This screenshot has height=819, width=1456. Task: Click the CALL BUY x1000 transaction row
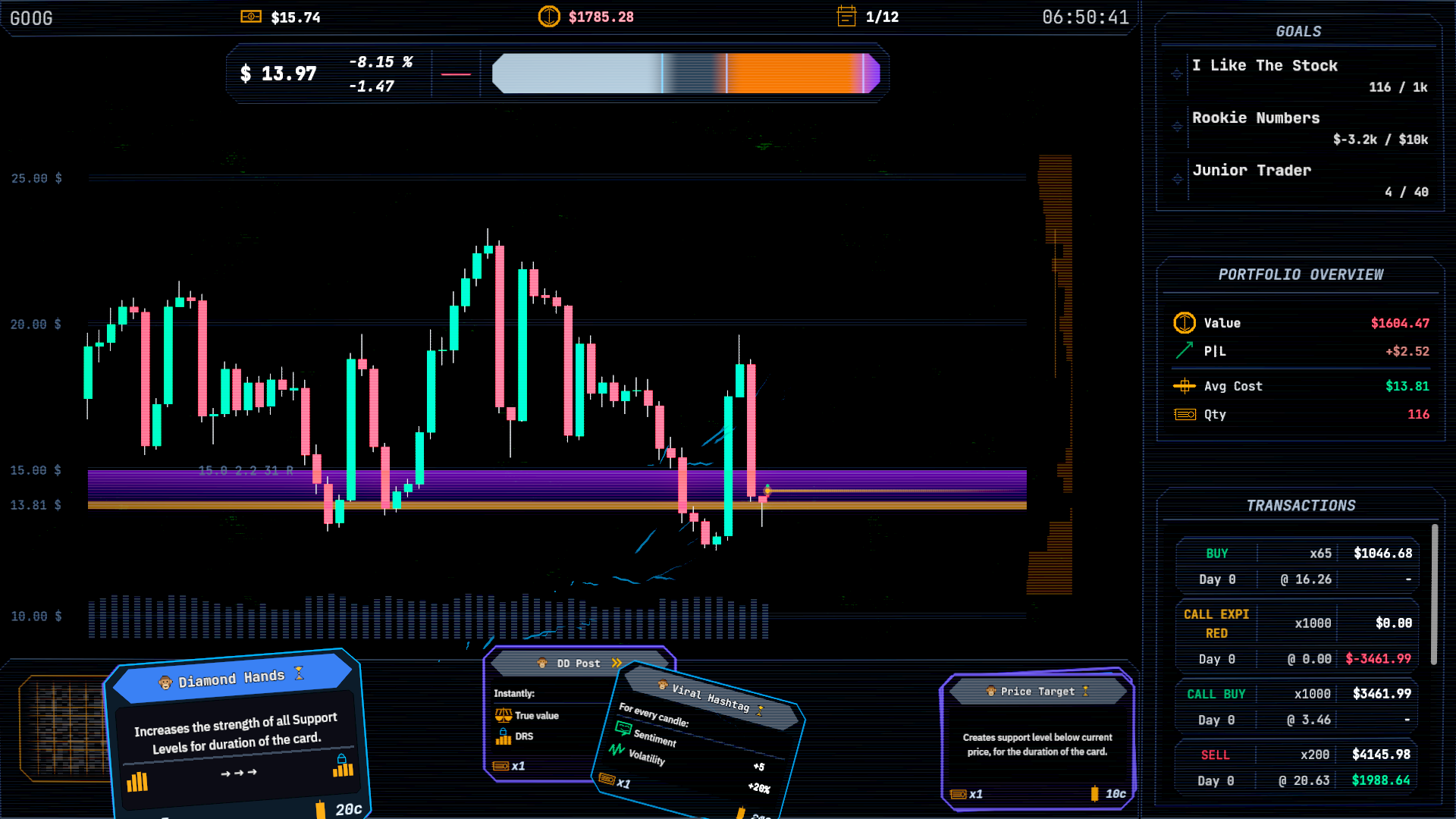pos(1298,707)
